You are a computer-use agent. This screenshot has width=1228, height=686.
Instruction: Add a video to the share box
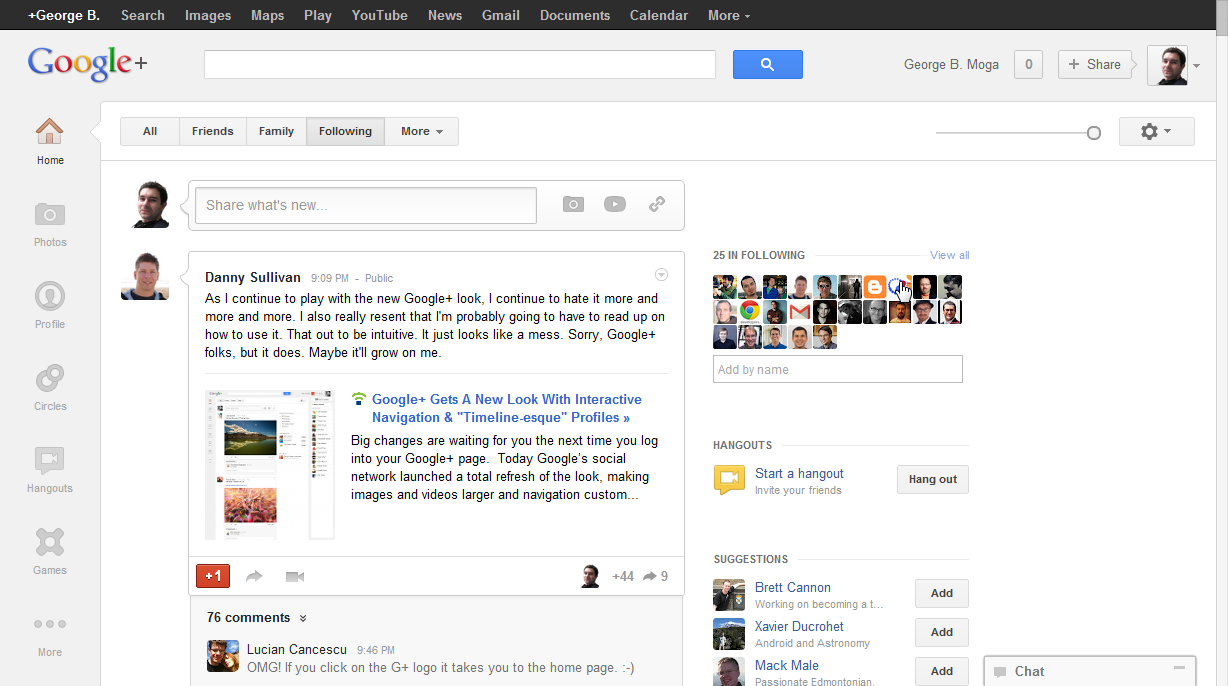614,204
